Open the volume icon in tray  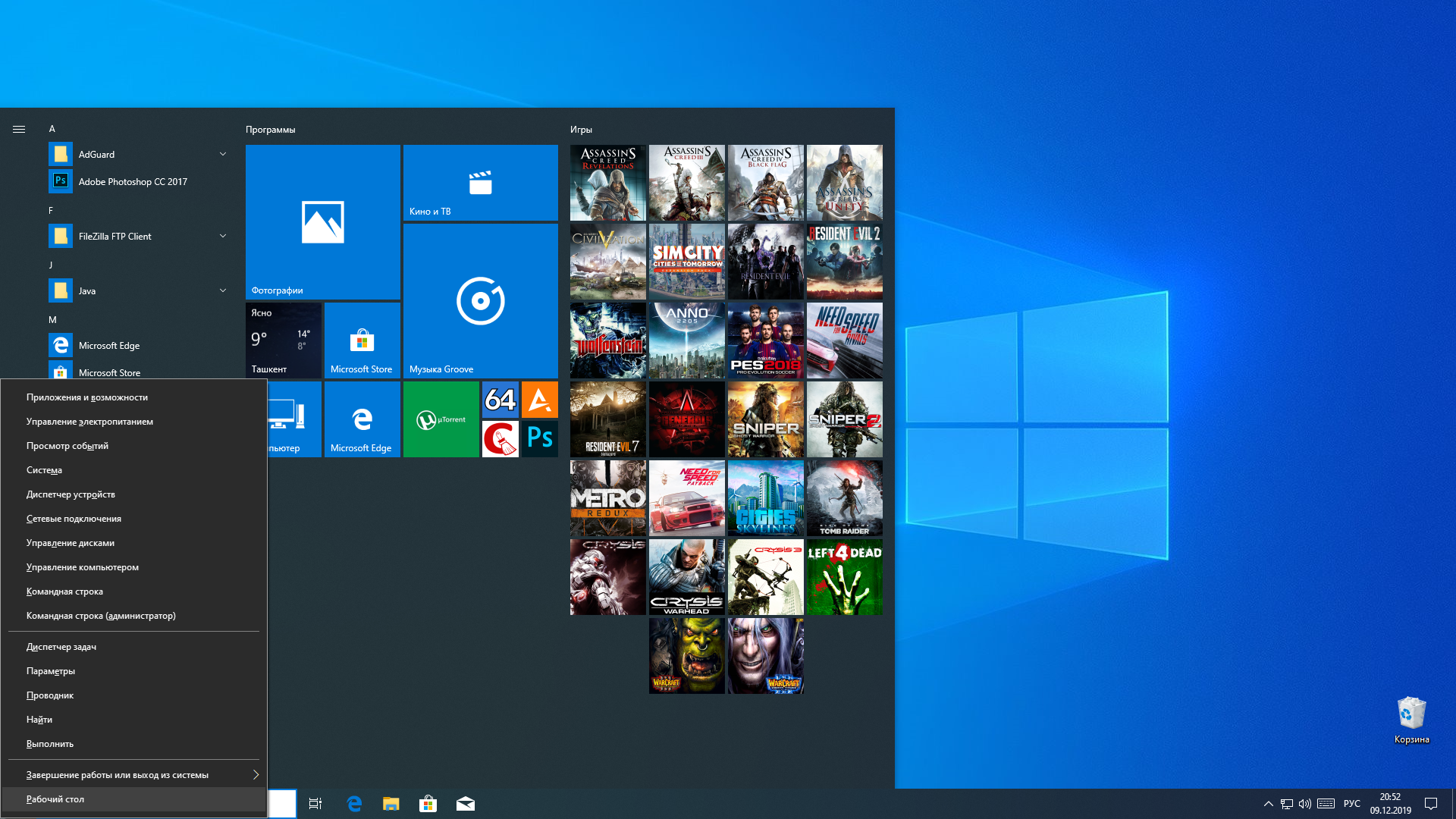(1304, 804)
